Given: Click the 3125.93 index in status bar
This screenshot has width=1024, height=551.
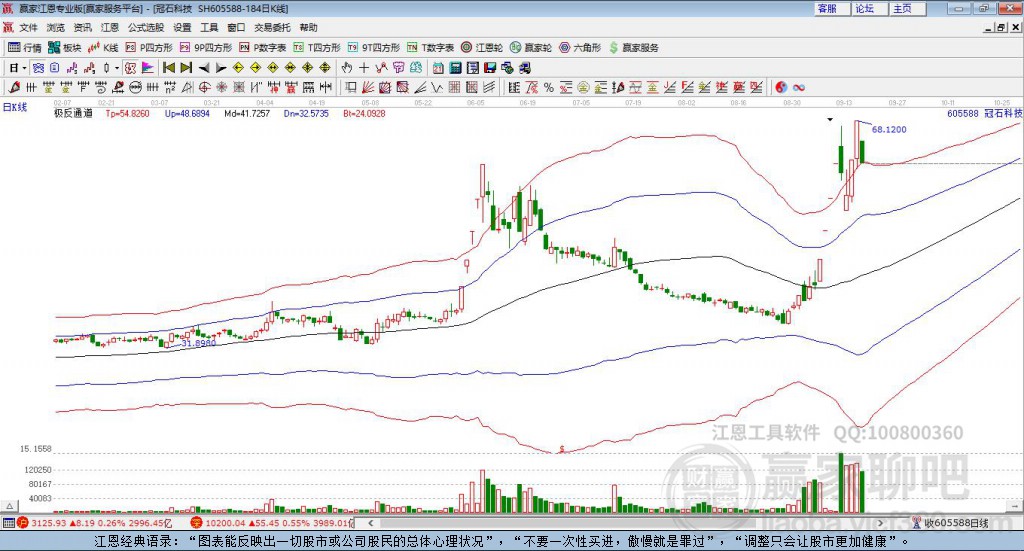Looking at the screenshot, I should point(48,523).
